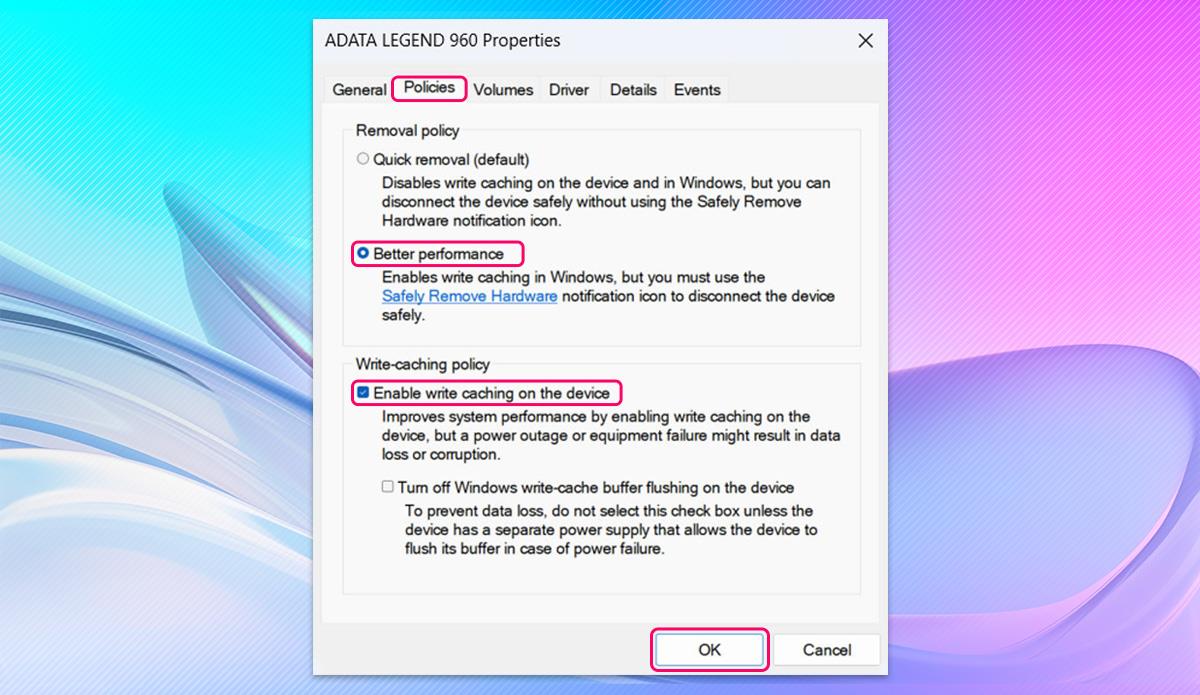Click the Removal policy group heading

[408, 130]
